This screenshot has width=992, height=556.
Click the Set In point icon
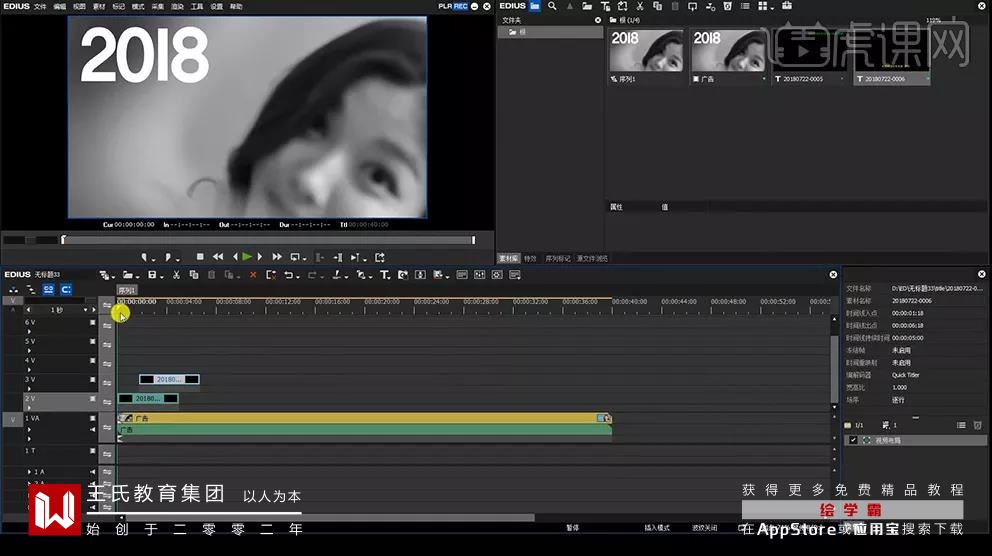pyautogui.click(x=144, y=257)
